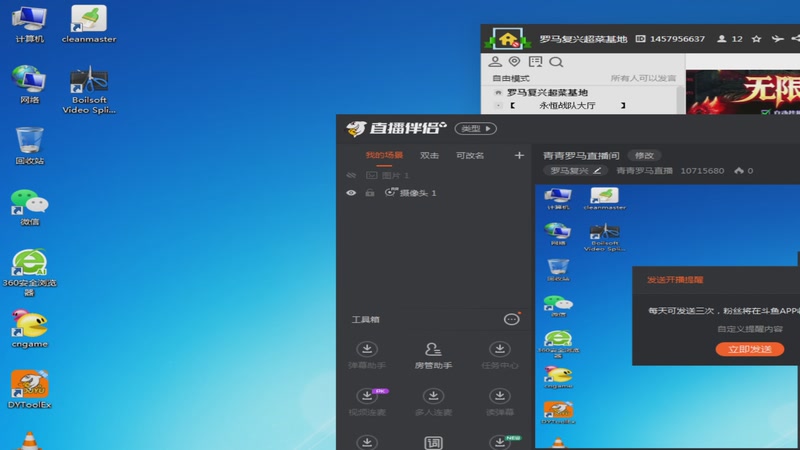Favorite the channel with the star icon
The image size is (800, 450).
(757, 39)
